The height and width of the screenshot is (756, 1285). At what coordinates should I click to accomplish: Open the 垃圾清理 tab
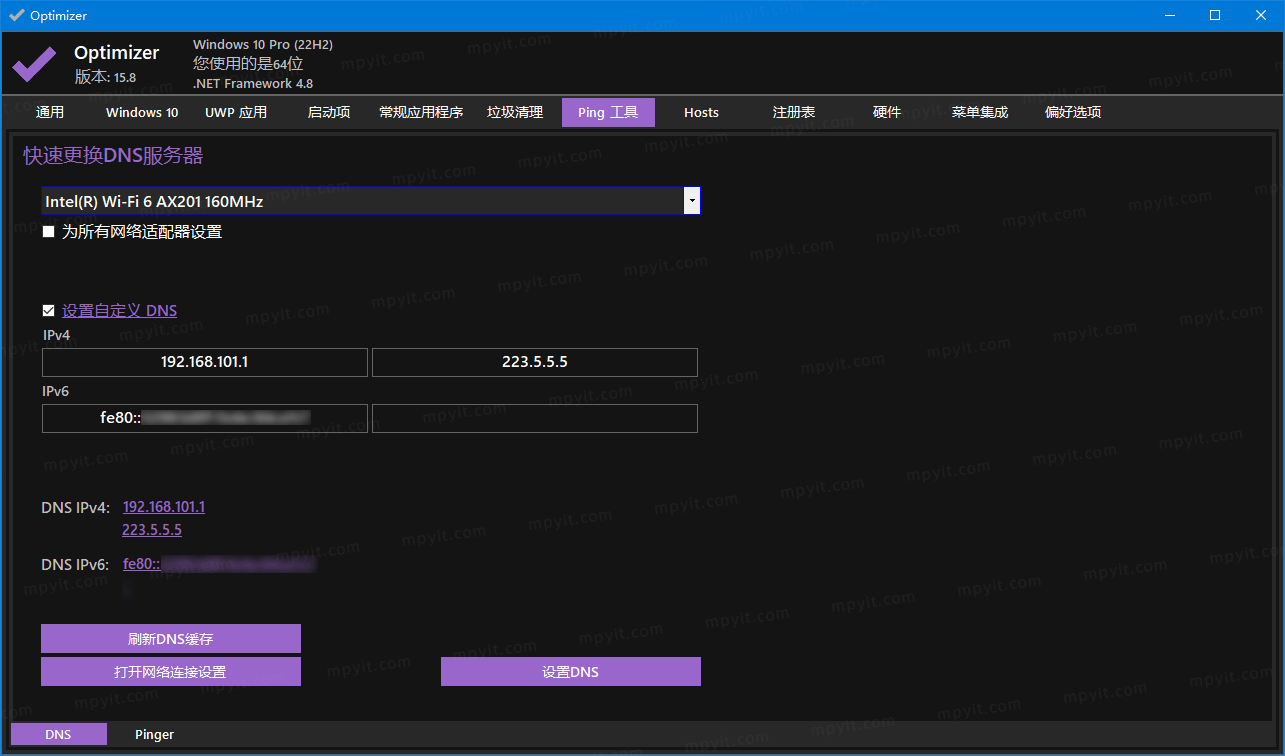click(x=515, y=112)
